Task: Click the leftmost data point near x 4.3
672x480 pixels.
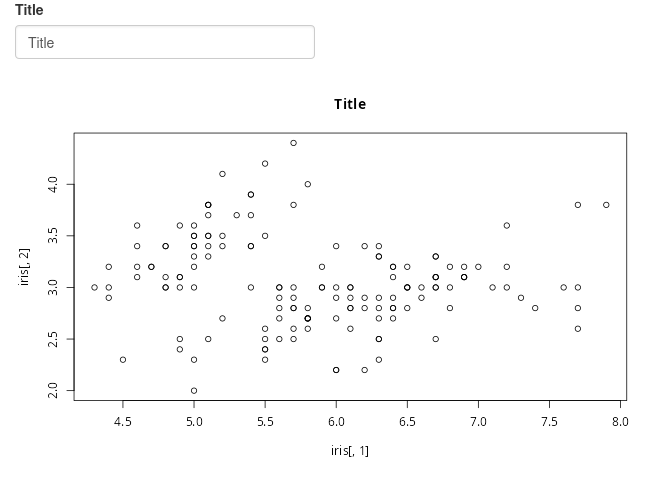Action: 94,287
